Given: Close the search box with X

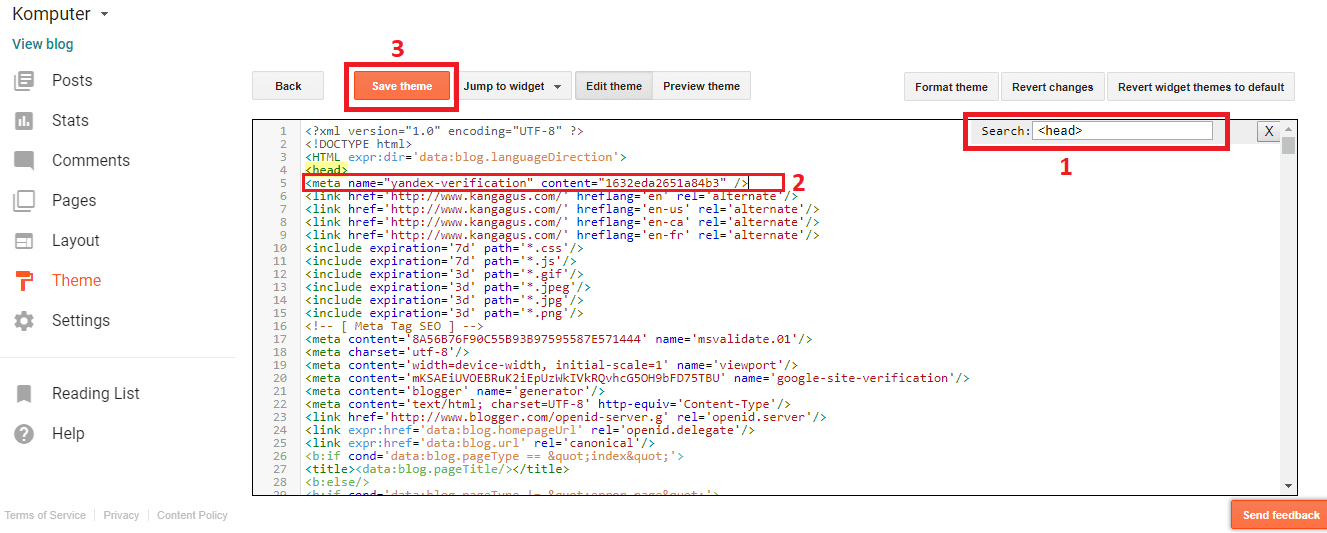Looking at the screenshot, I should [1268, 131].
